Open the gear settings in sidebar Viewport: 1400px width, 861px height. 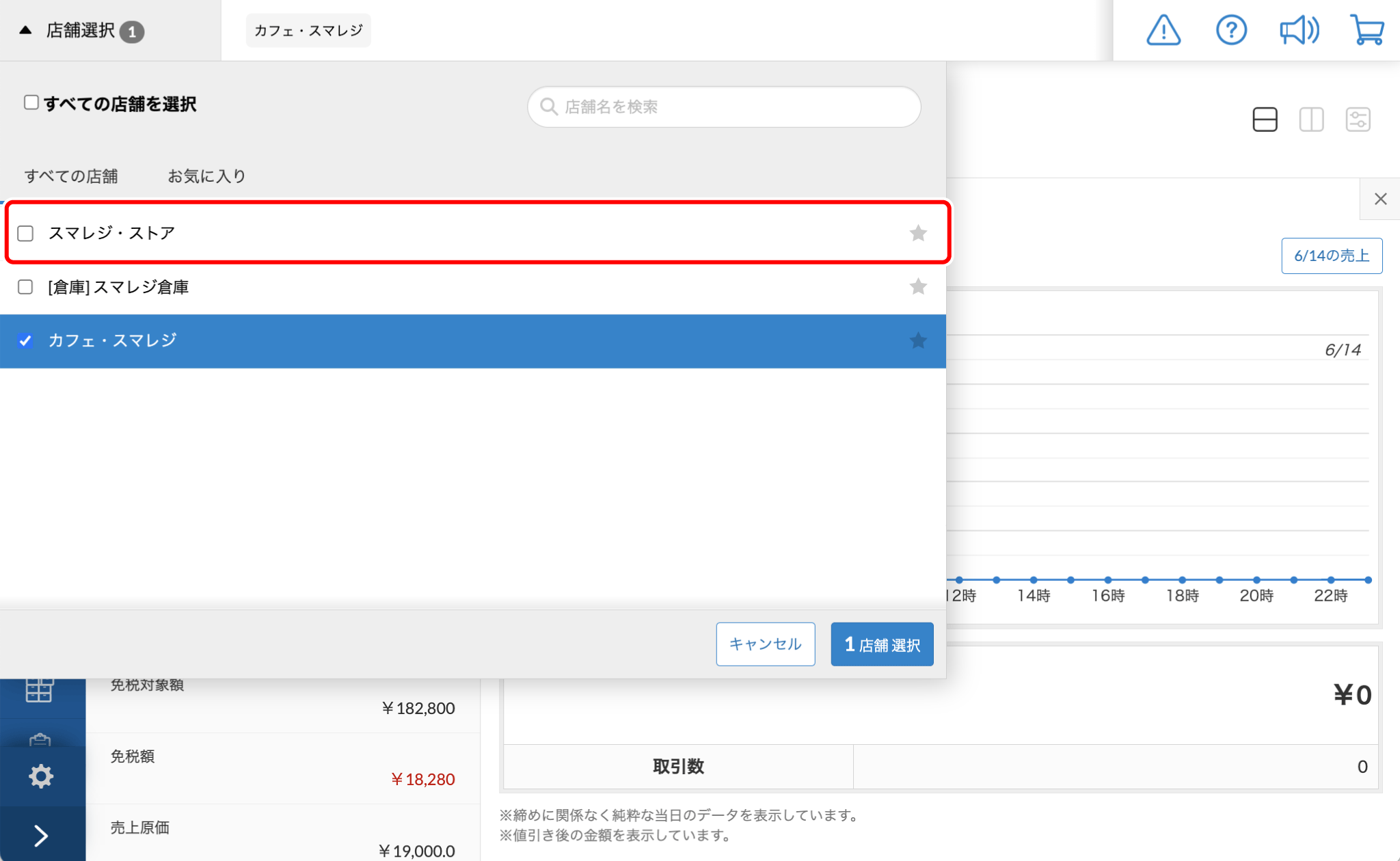(x=41, y=776)
